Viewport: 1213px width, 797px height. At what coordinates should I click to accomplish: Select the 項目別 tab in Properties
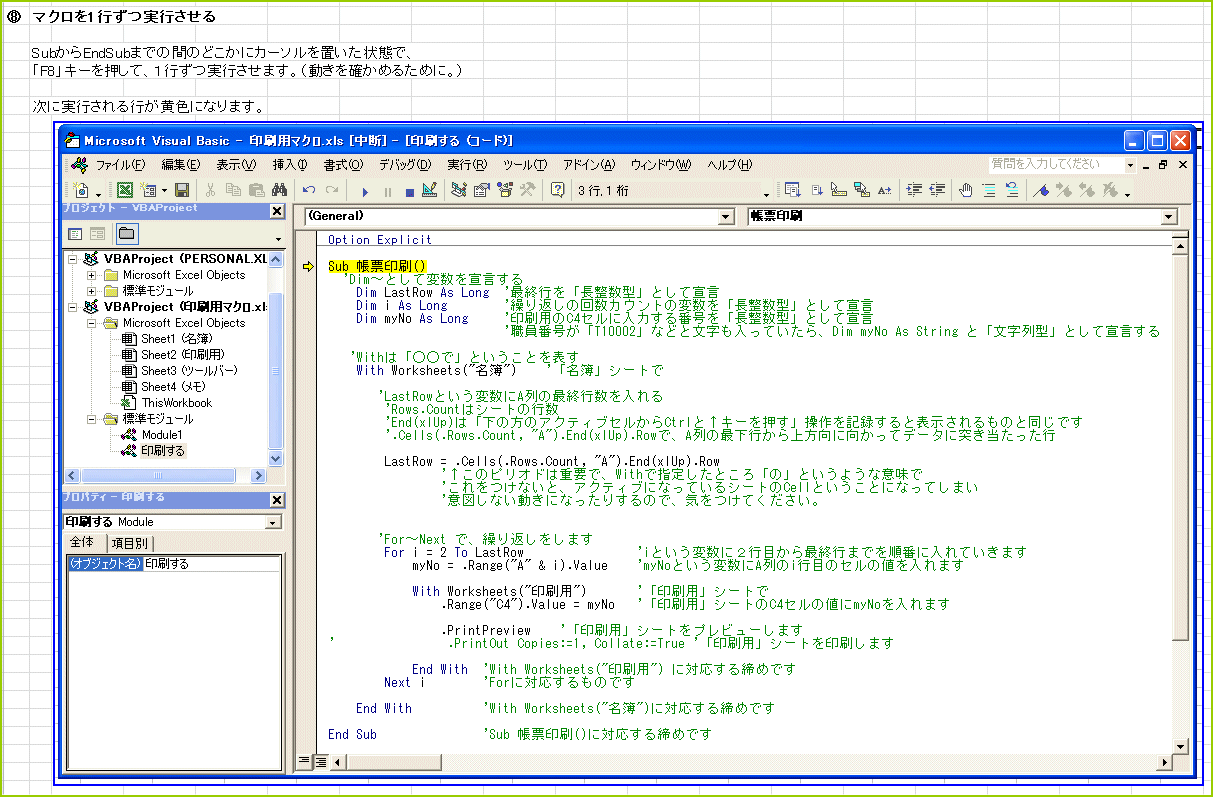pos(128,543)
